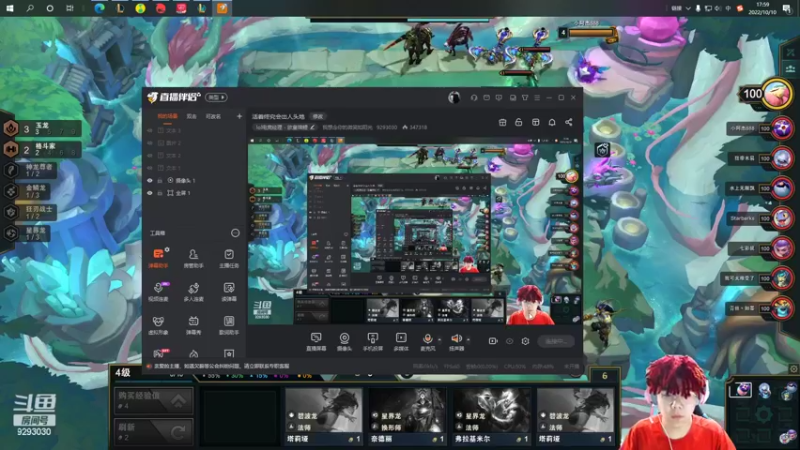Toggle visibility of 图片 2 source
The height and width of the screenshot is (450, 800).
click(149, 143)
